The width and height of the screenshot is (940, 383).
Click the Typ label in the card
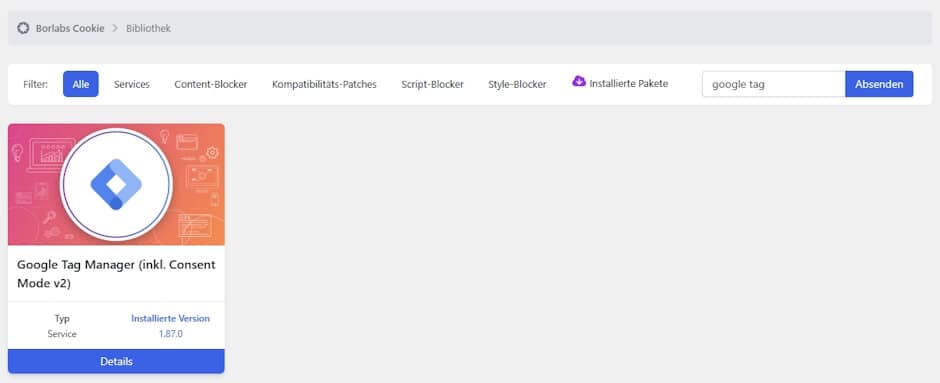coord(62,318)
